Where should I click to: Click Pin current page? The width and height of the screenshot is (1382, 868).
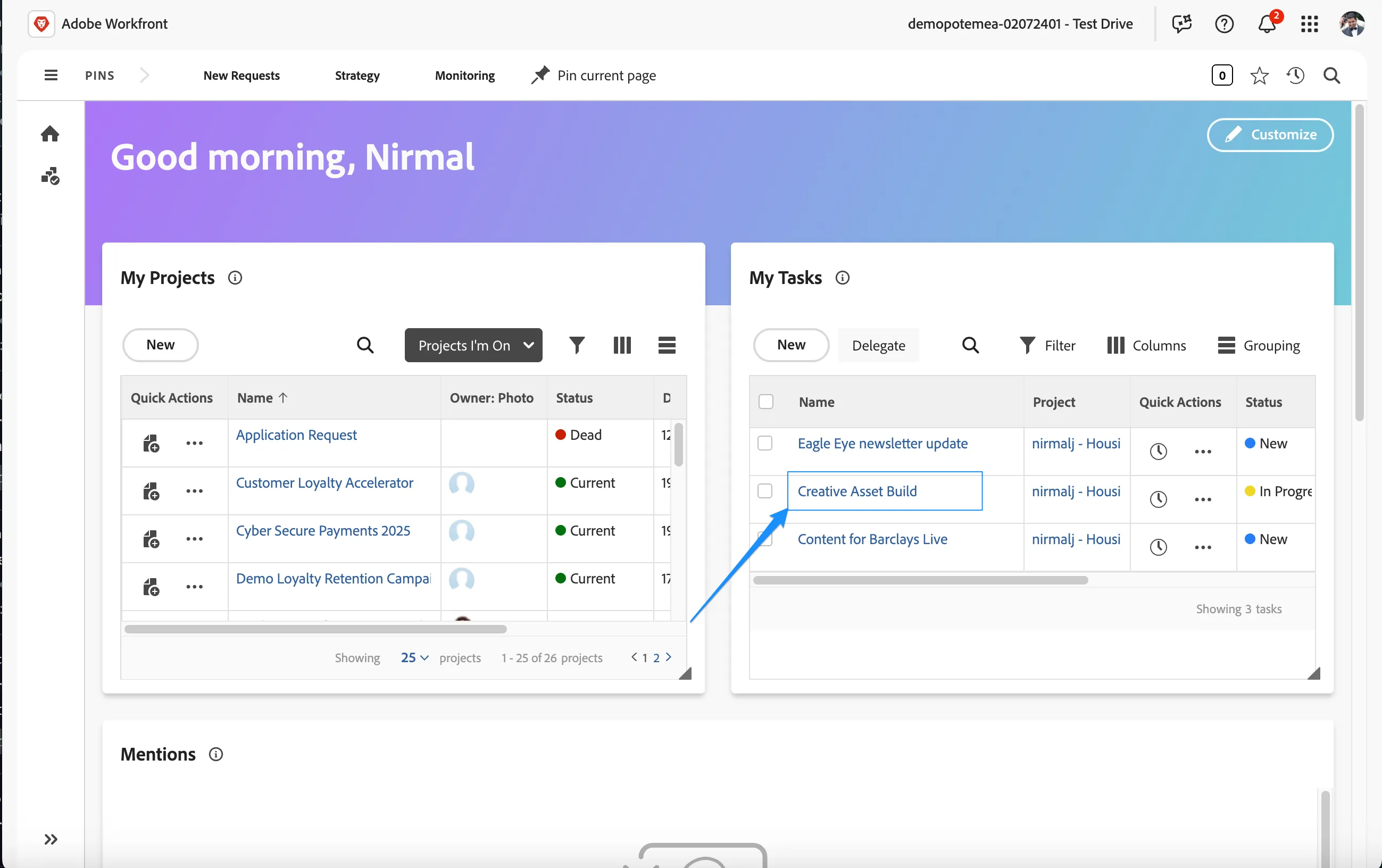594,75
